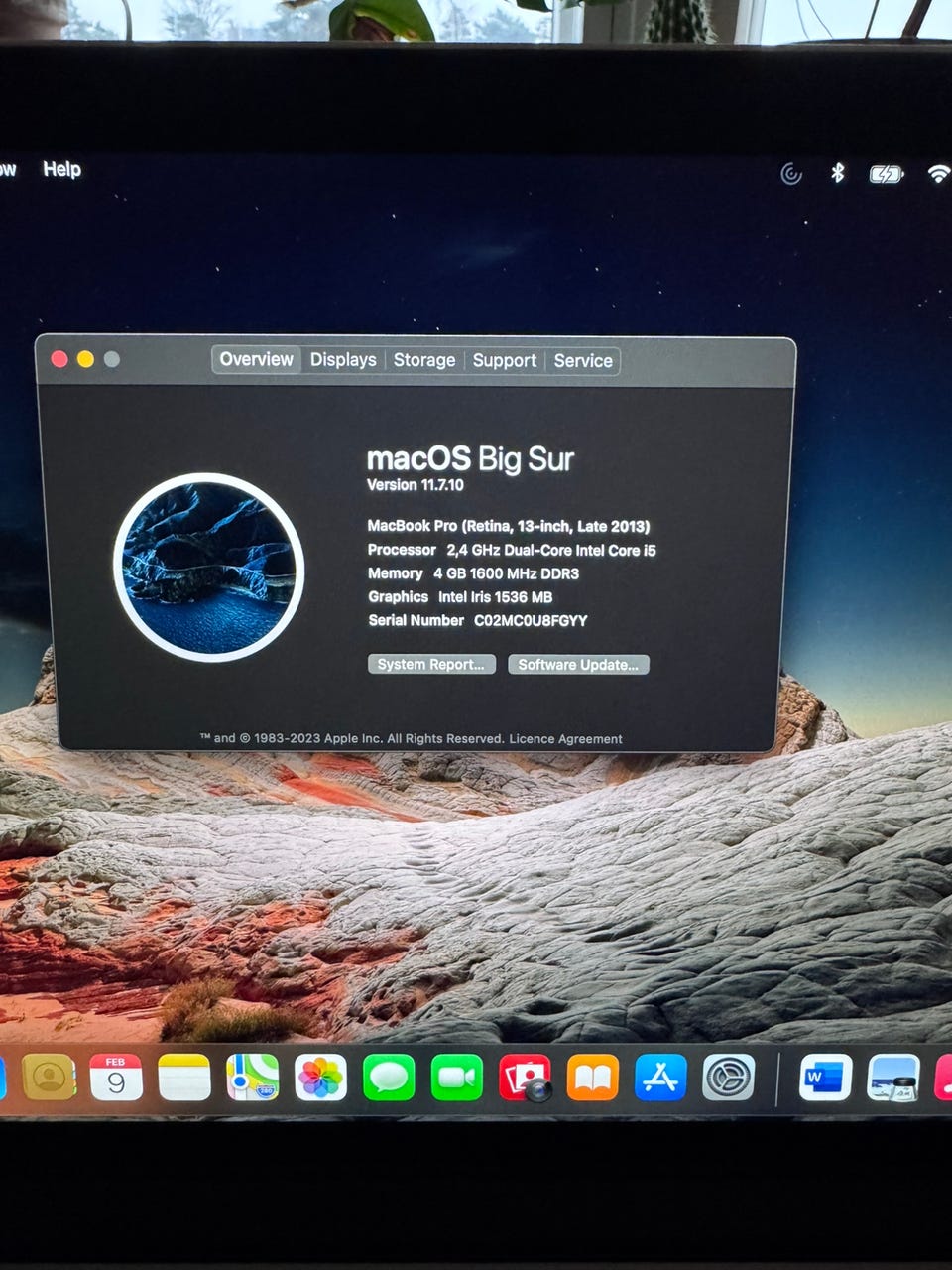Click the 2,4 GHz Dual-Core Intel Core i5 value
This screenshot has width=952, height=1270.
tap(551, 550)
